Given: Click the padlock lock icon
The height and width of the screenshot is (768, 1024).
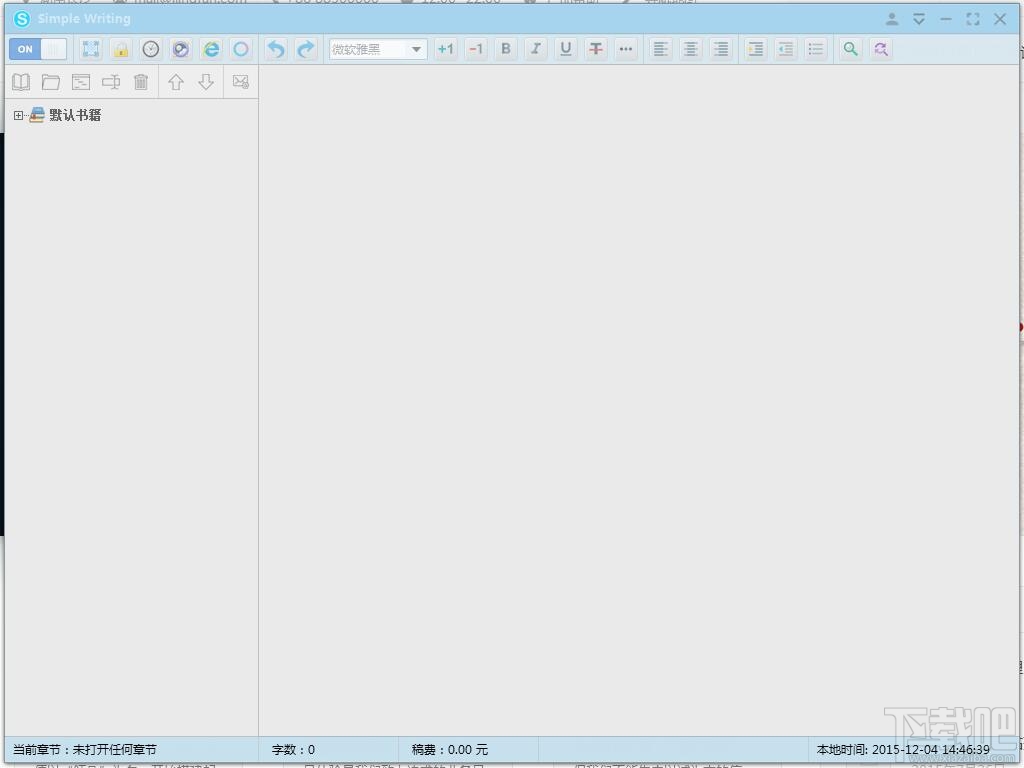Looking at the screenshot, I should tap(121, 49).
